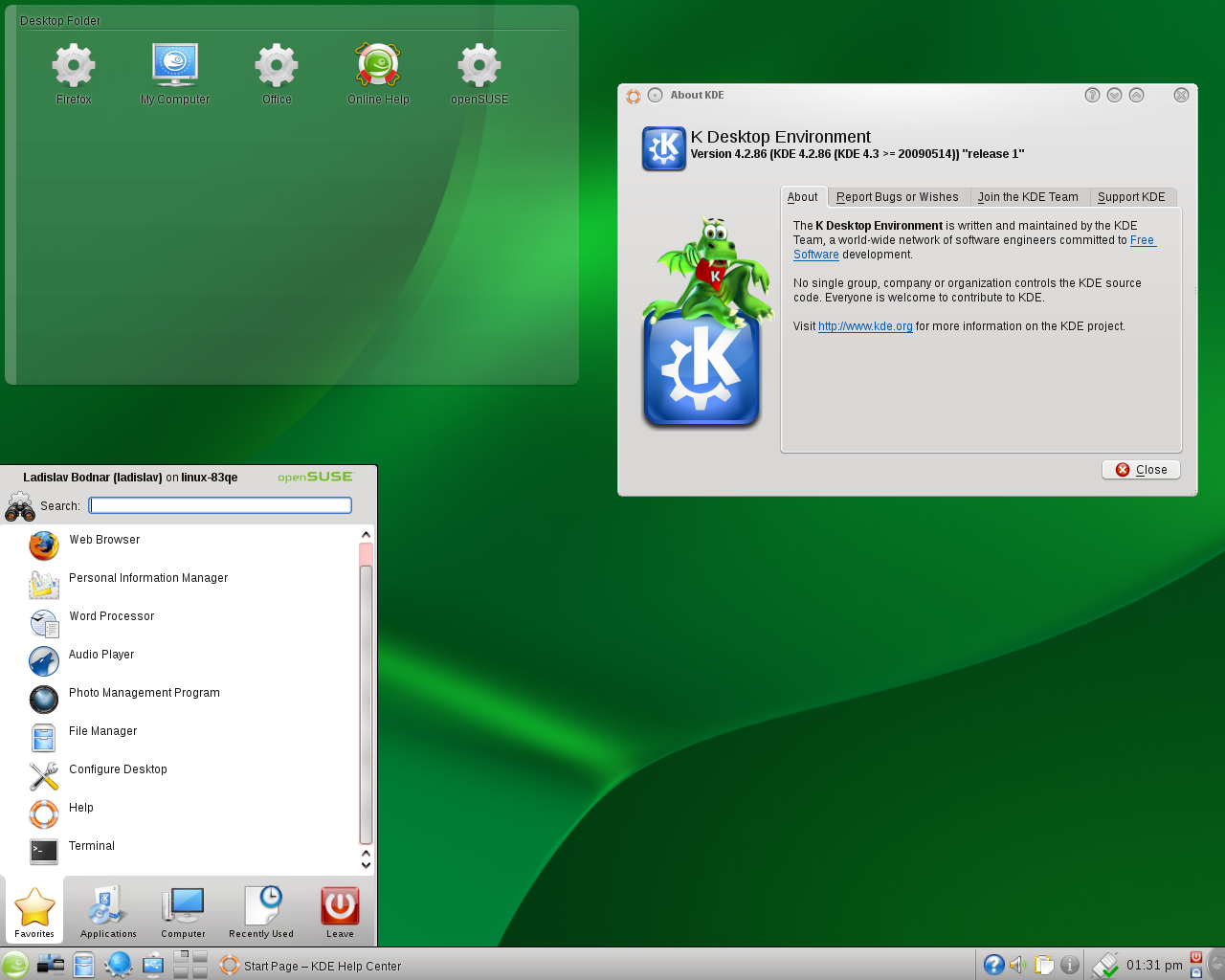Focus the launcher Search field
The image size is (1225, 980).
[220, 505]
